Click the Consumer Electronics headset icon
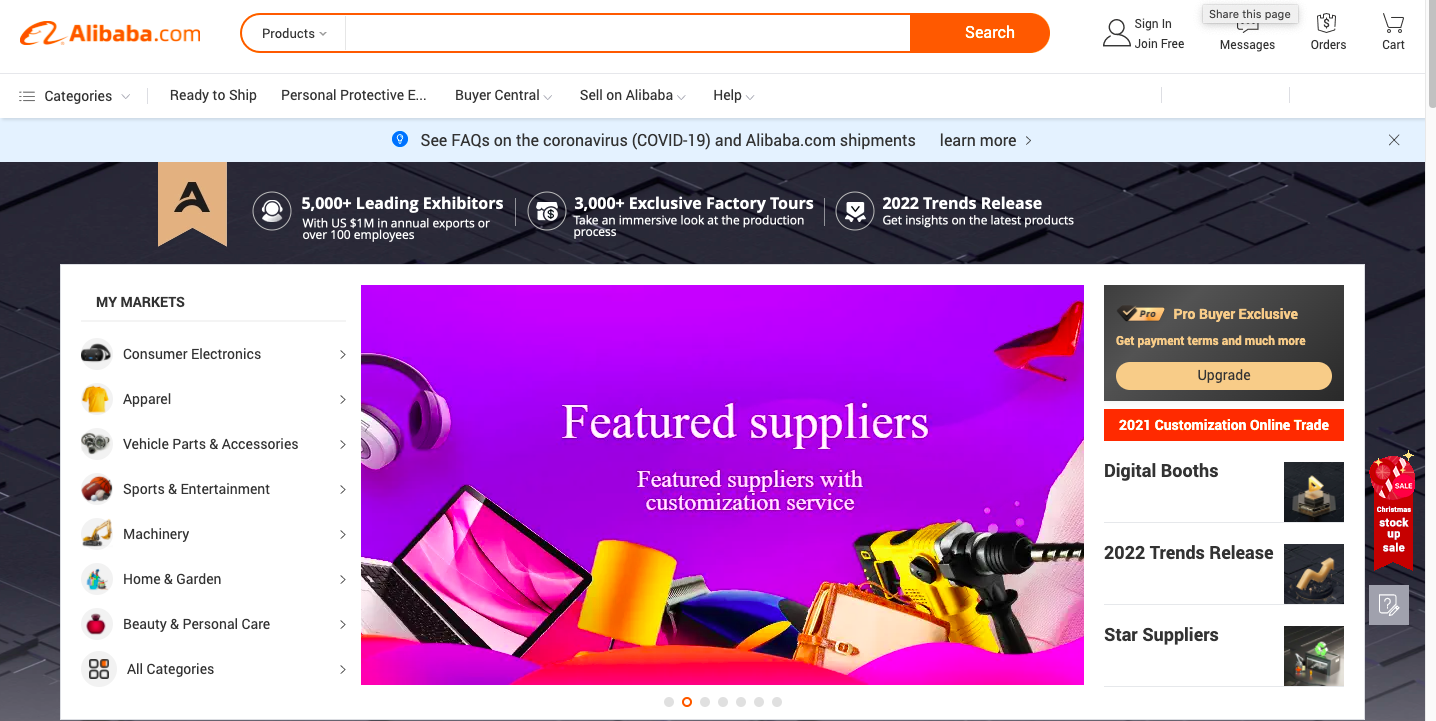1436x721 pixels. (x=96, y=354)
